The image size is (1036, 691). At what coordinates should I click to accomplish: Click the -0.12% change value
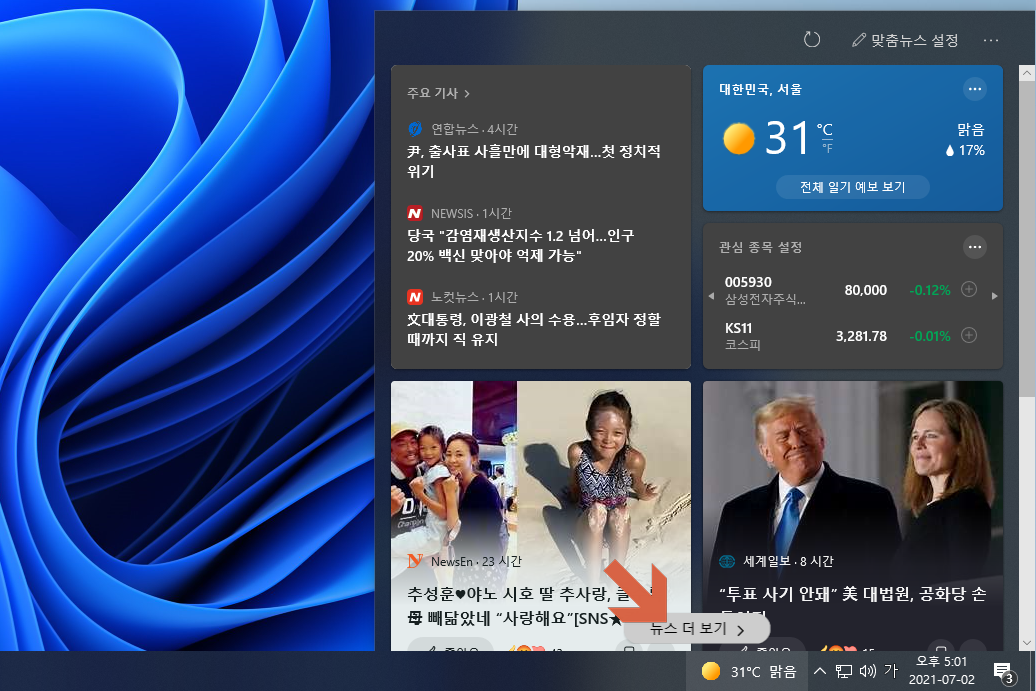(x=930, y=290)
